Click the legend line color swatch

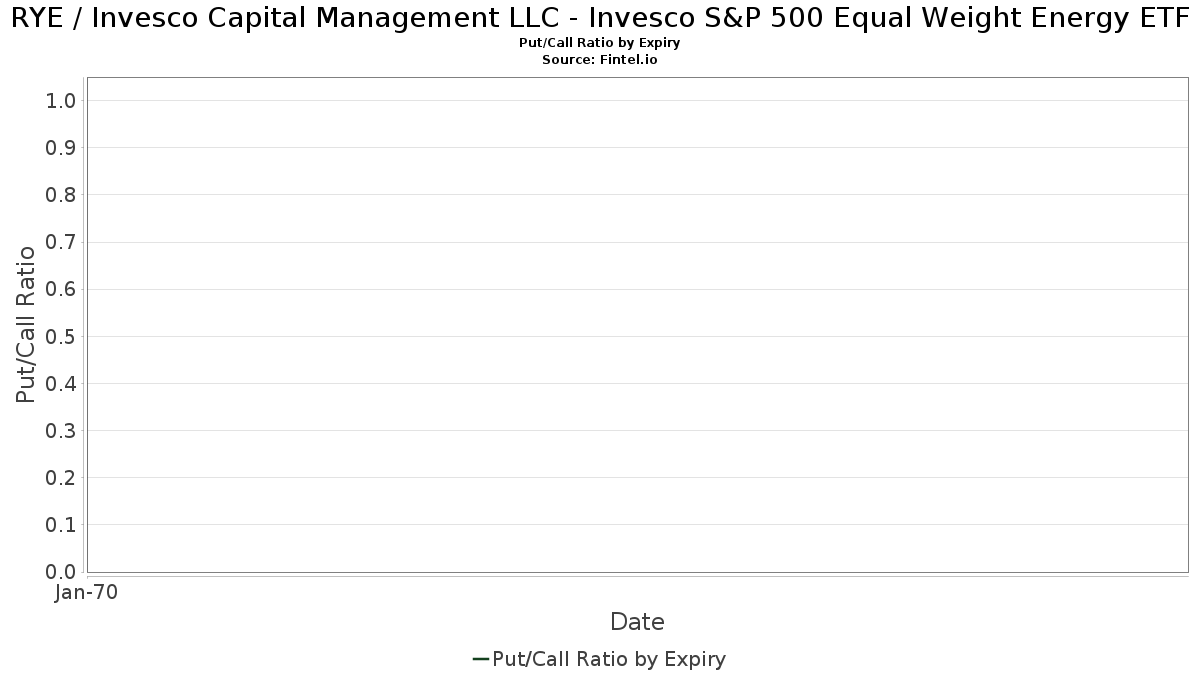[480, 659]
